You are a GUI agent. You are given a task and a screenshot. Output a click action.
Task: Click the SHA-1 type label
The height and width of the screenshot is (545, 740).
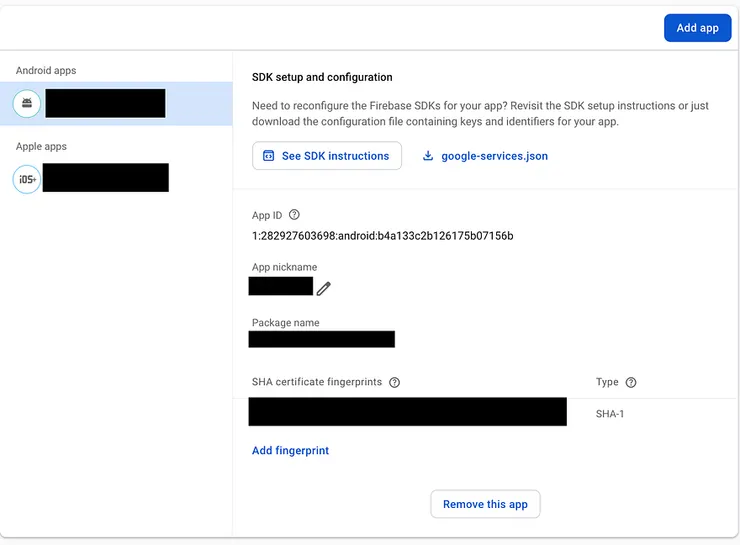click(611, 413)
